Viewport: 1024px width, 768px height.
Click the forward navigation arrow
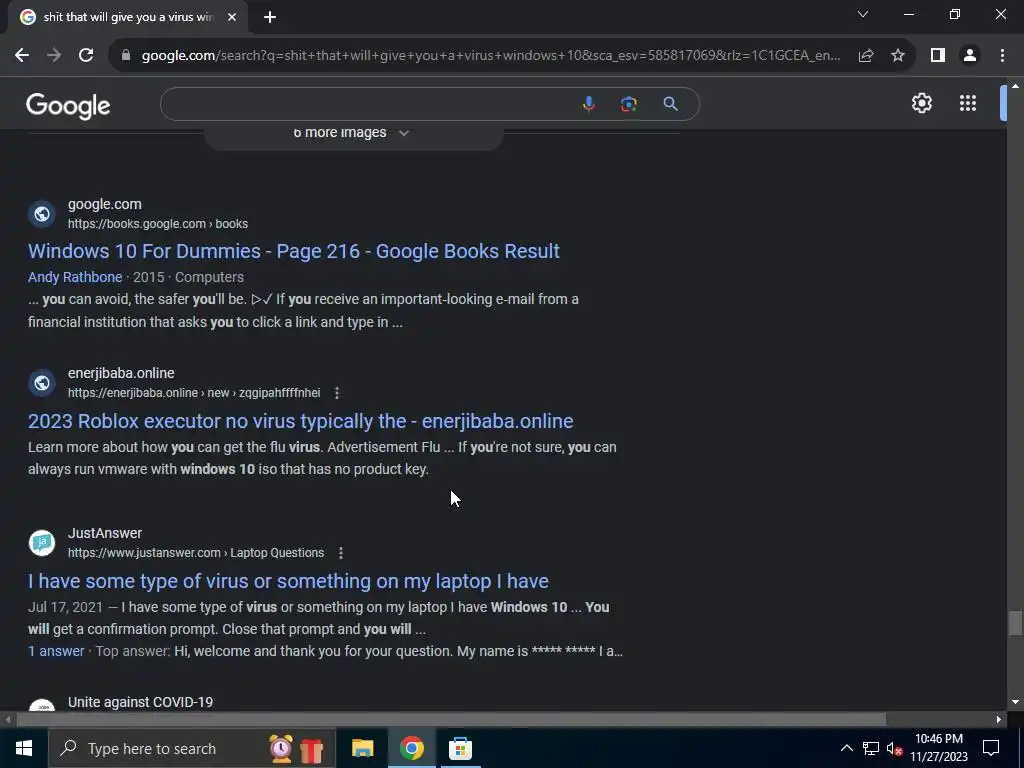[x=54, y=56]
